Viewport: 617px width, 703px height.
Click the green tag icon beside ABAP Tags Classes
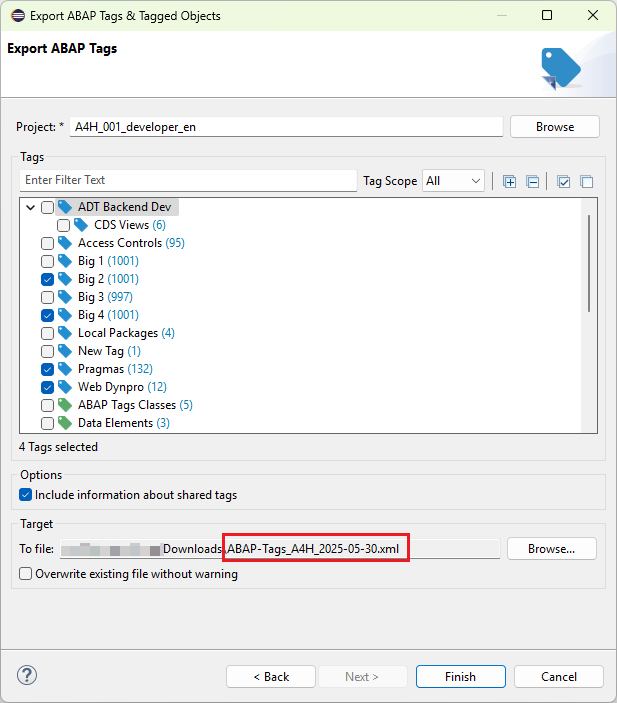(x=65, y=404)
